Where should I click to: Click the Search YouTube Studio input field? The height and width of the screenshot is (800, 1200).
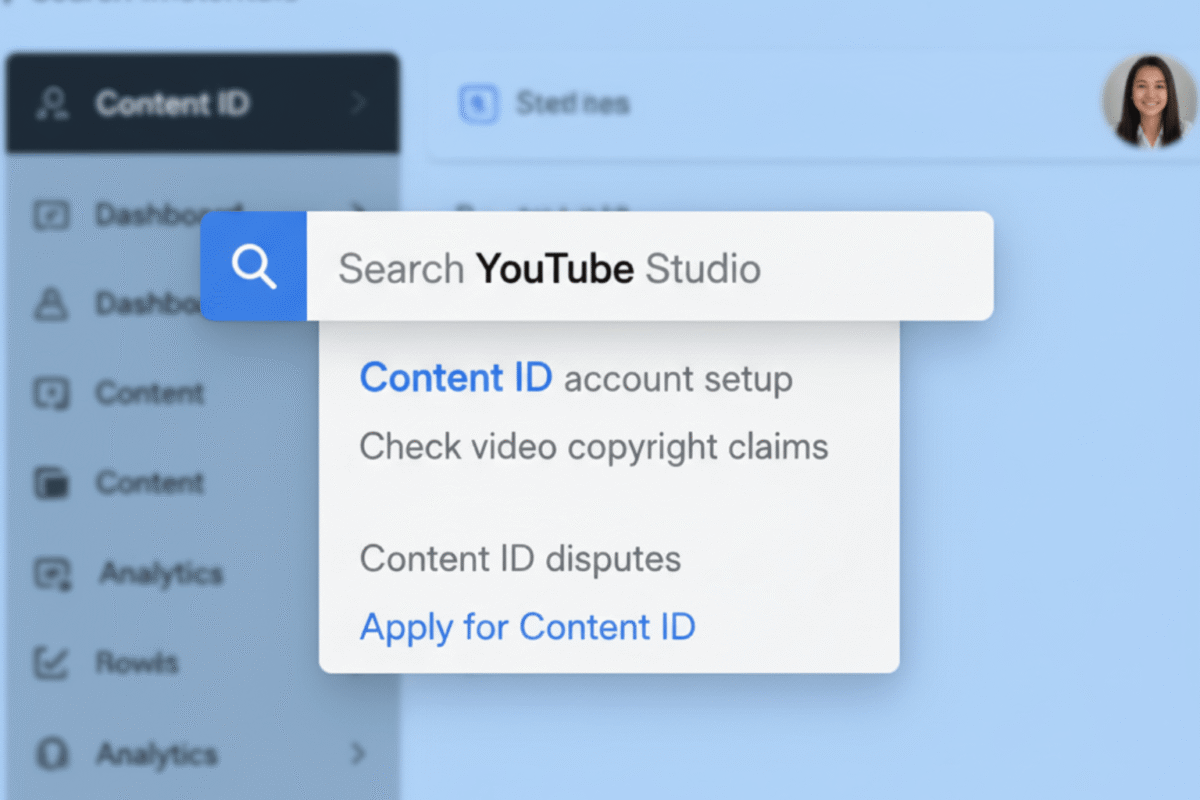click(x=650, y=266)
